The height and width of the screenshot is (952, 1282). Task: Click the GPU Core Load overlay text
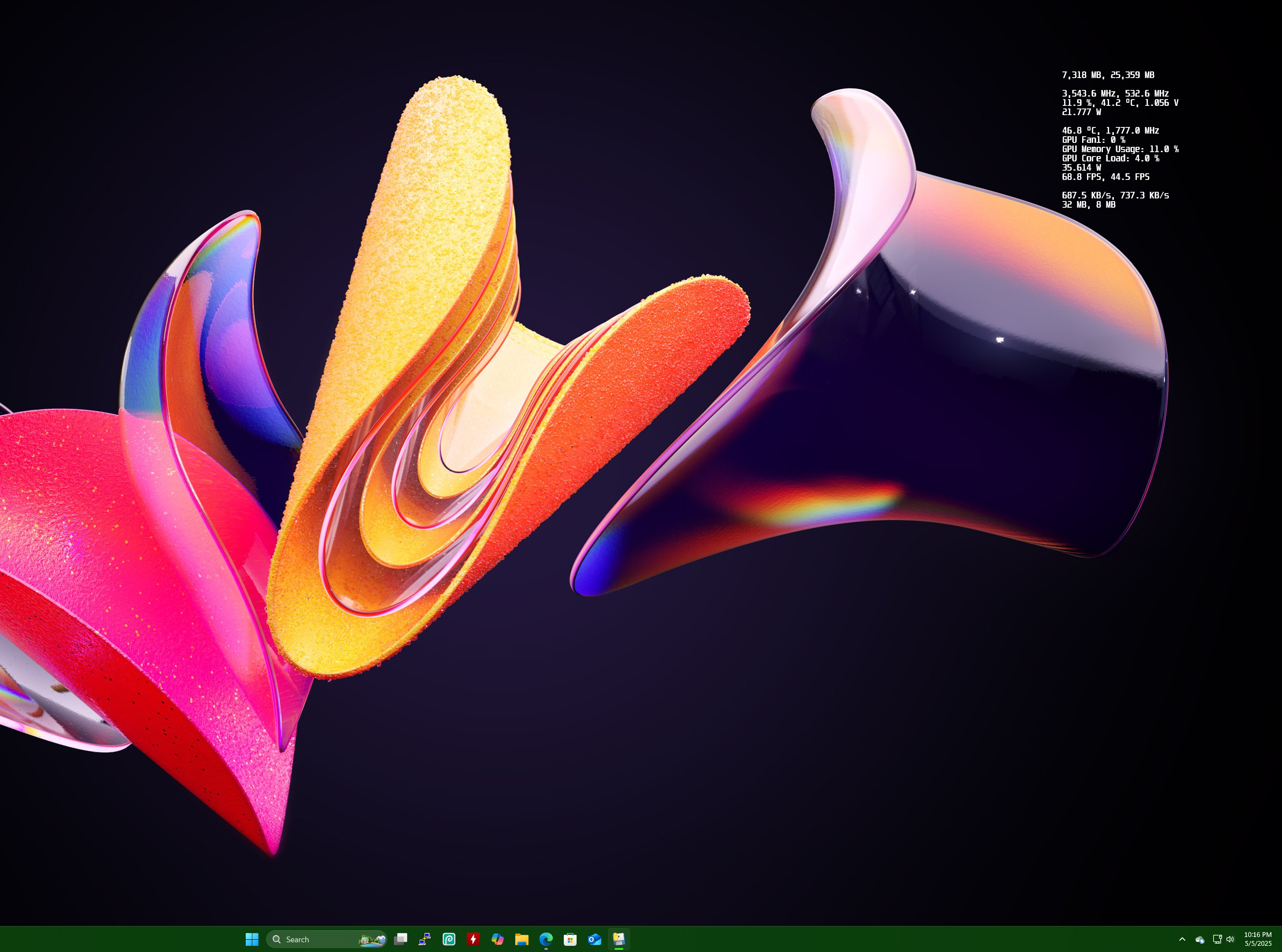[1110, 158]
